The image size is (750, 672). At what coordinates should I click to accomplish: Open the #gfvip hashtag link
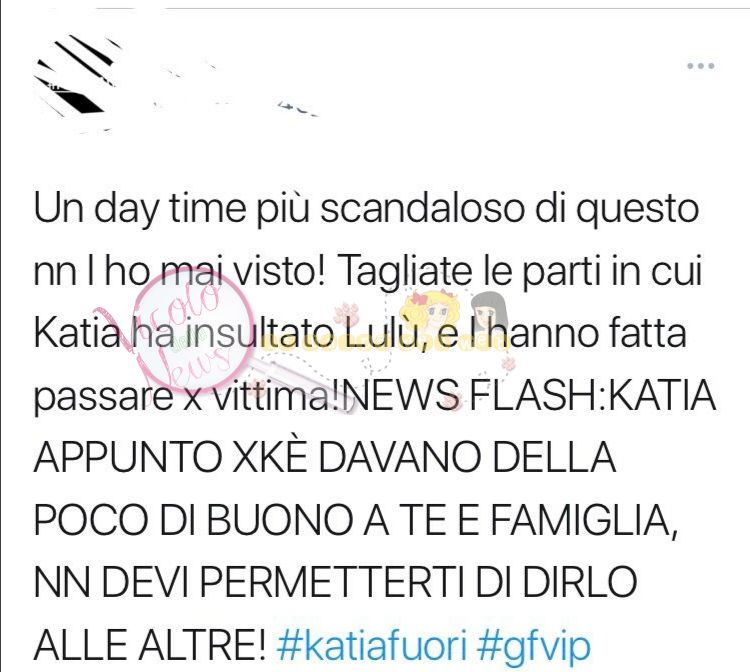coord(534,646)
